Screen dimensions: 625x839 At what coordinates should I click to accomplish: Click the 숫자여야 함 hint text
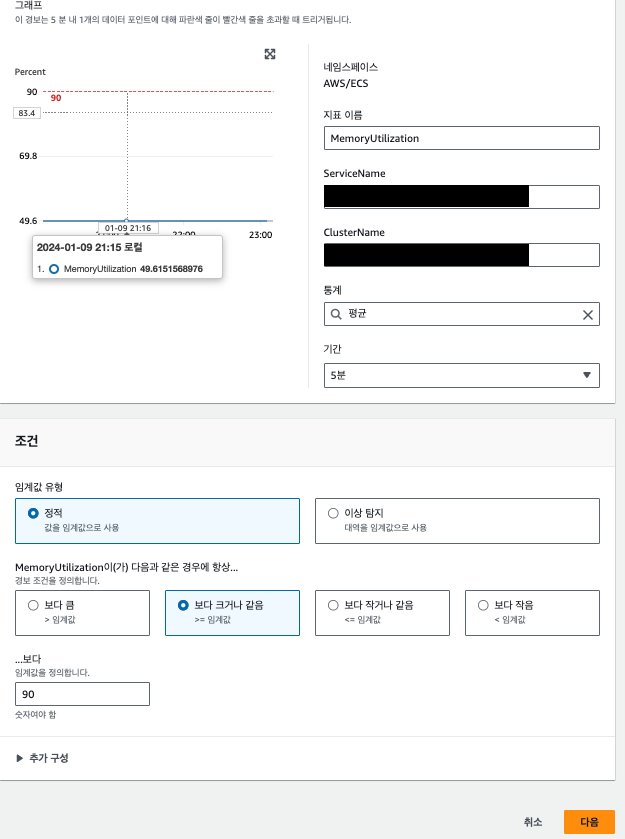[x=35, y=715]
